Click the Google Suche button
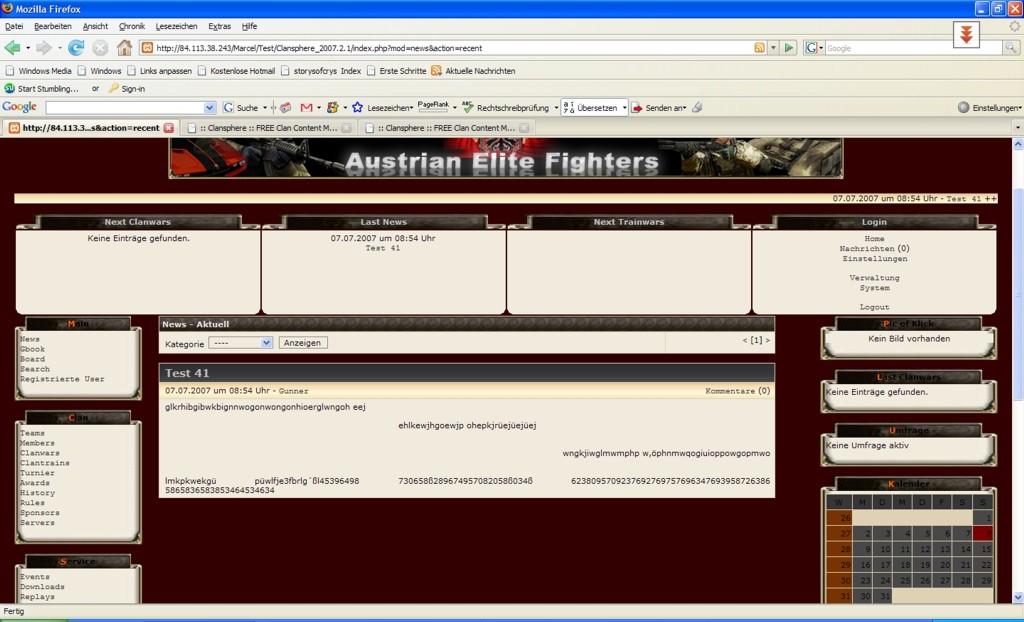1024x622 pixels. pyautogui.click(x=240, y=108)
